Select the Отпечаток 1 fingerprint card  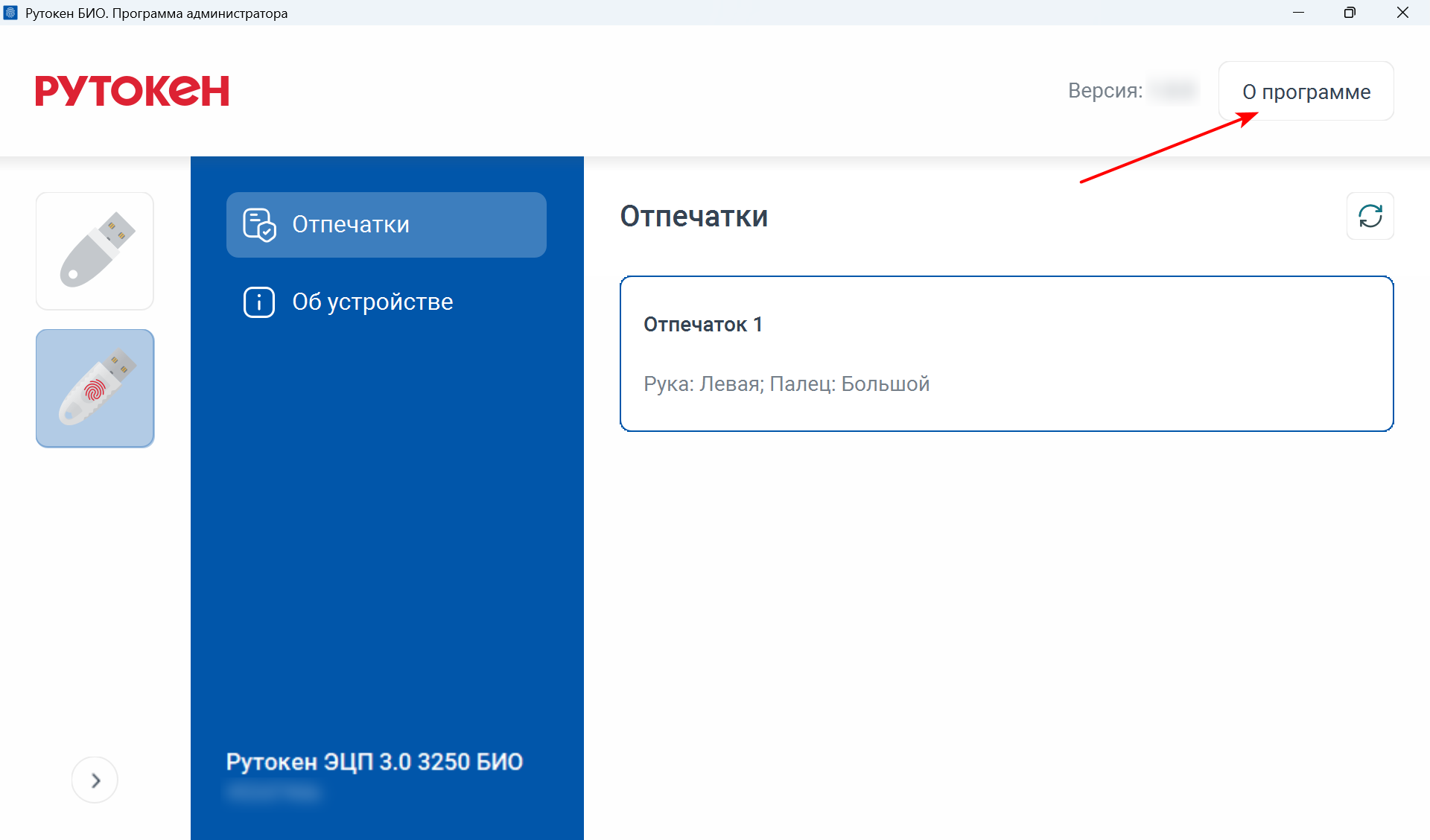click(1006, 354)
